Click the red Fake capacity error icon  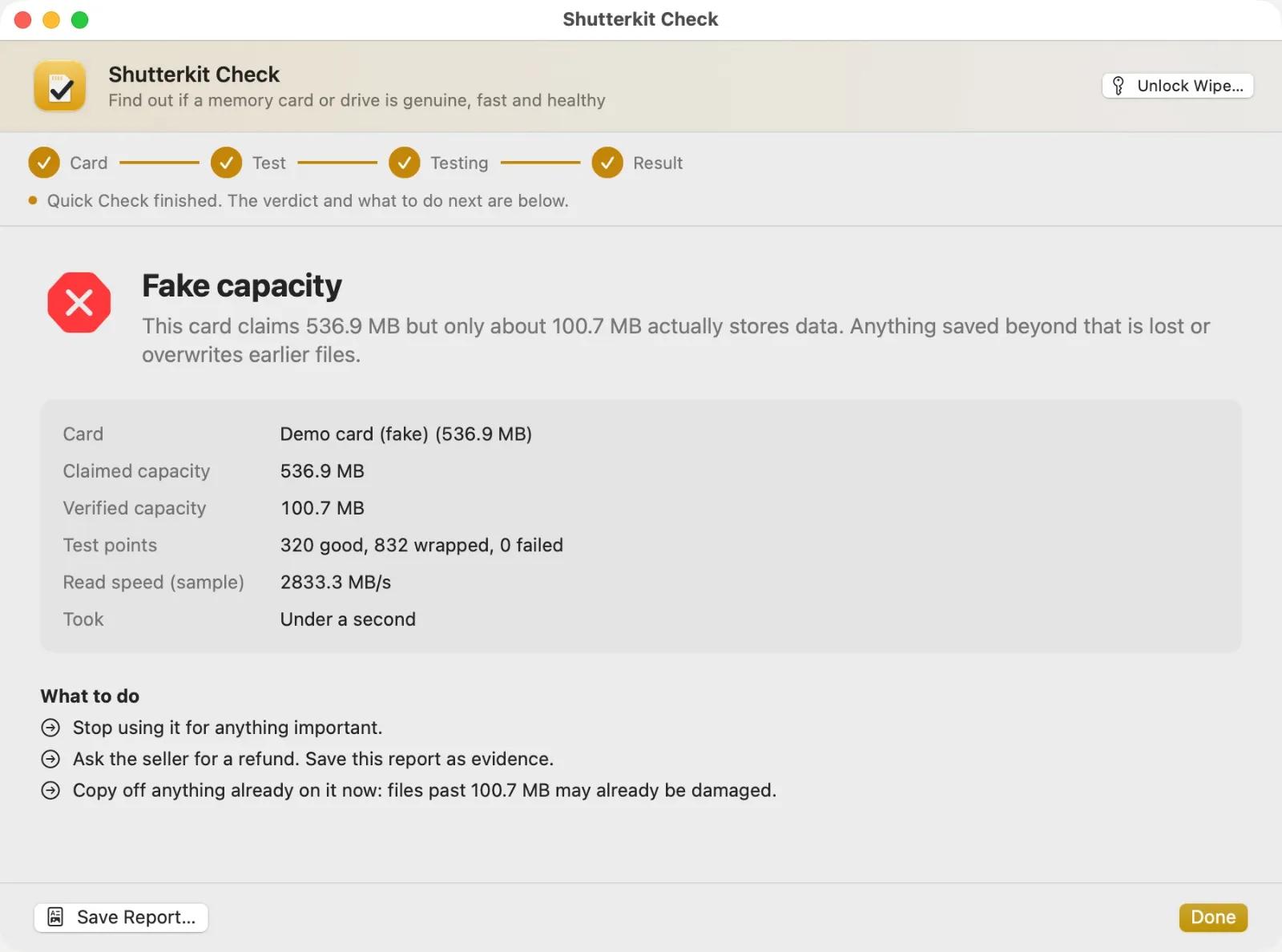(x=79, y=302)
